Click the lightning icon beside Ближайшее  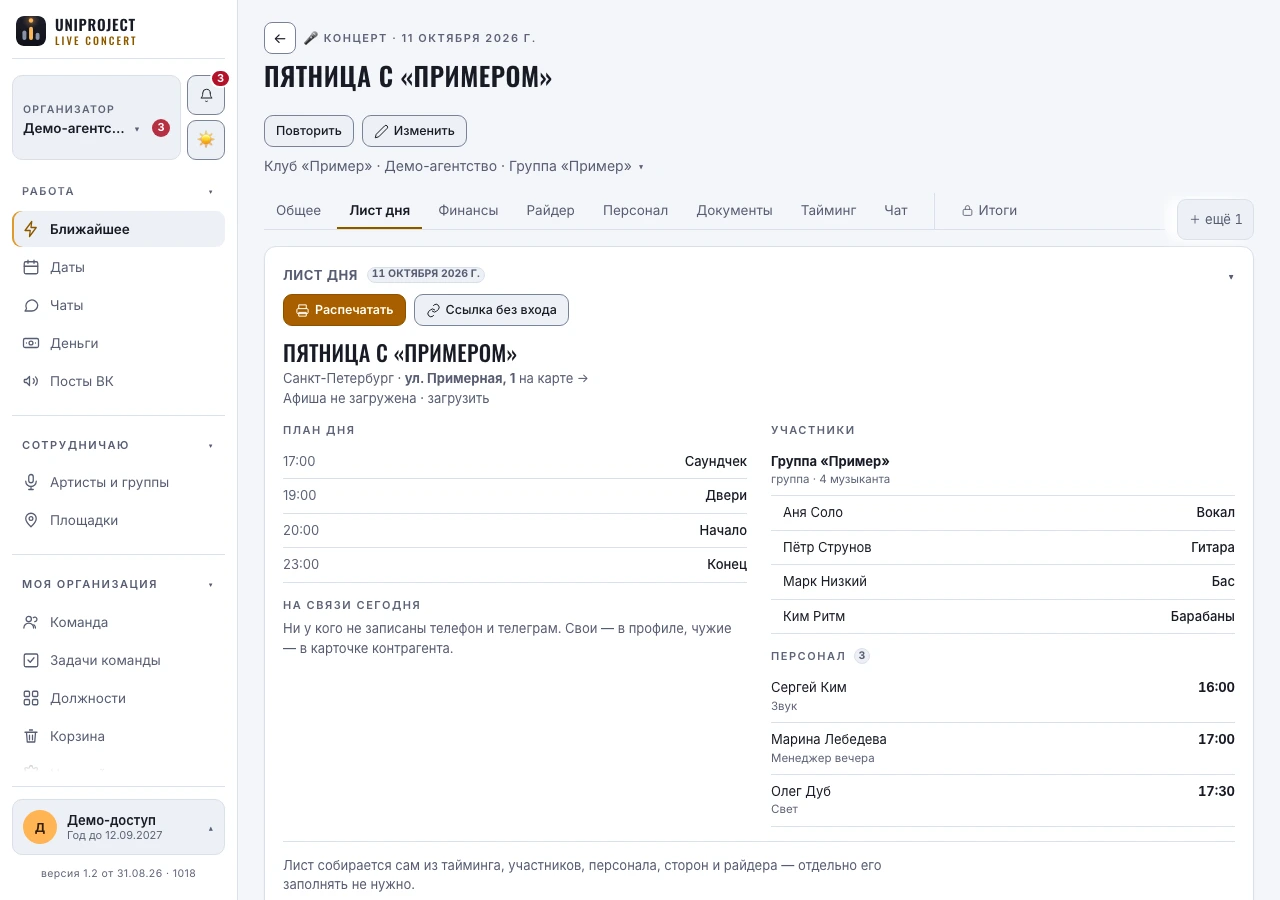click(31, 229)
